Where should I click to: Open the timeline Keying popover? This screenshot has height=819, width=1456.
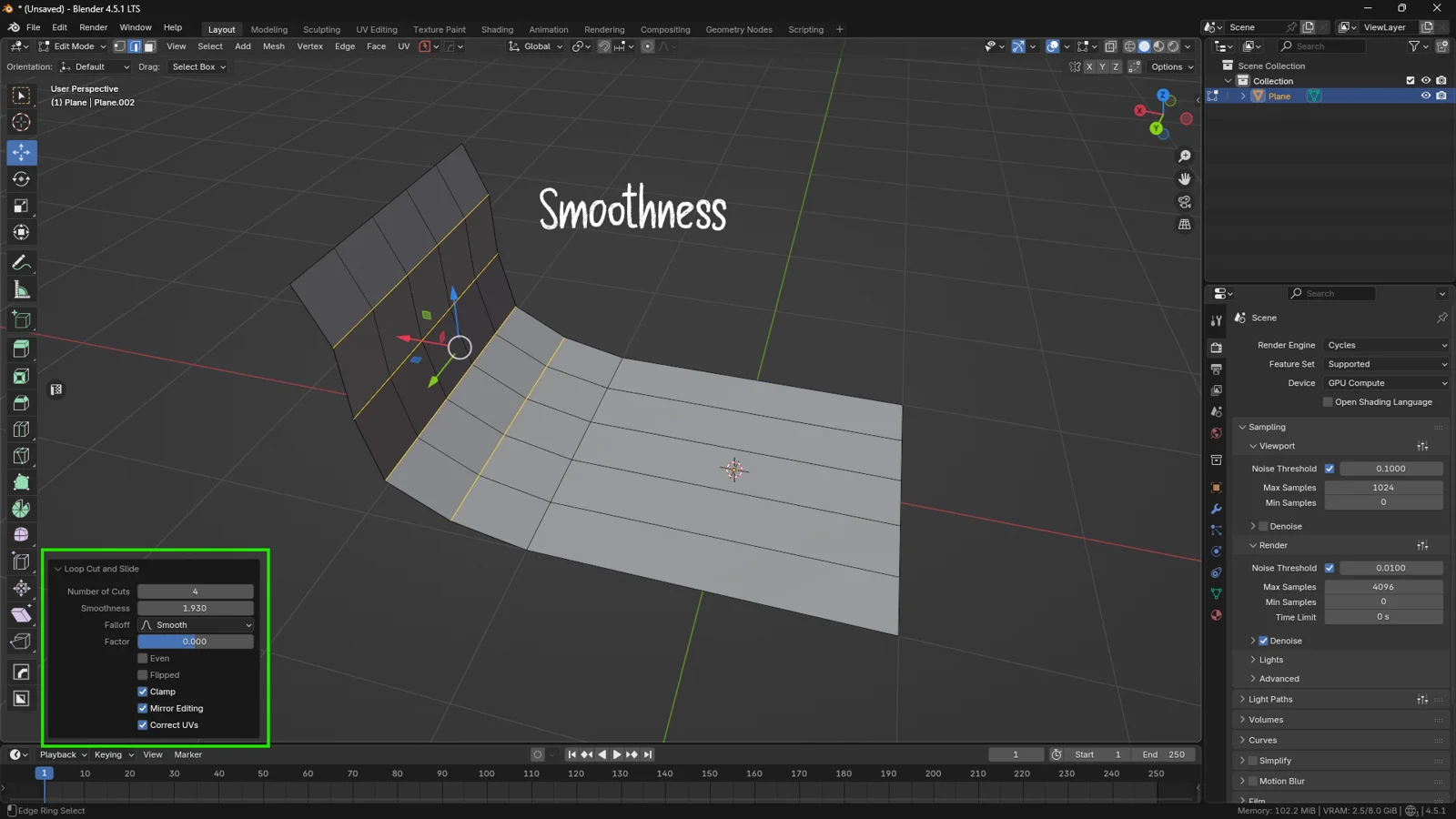(114, 754)
